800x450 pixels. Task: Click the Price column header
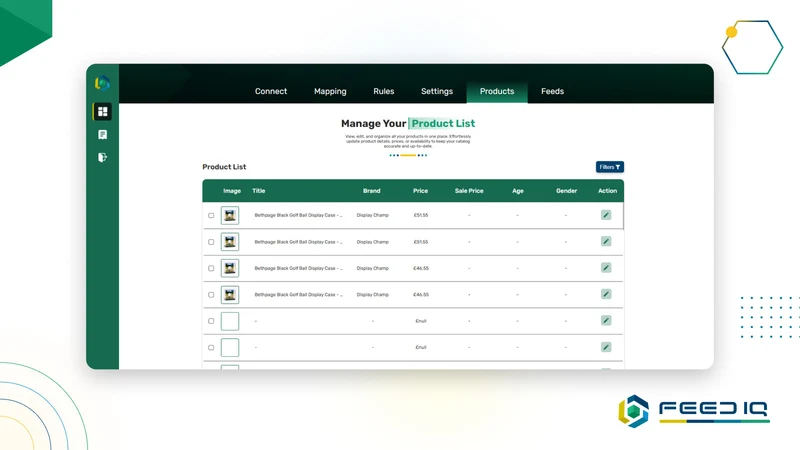tap(420, 191)
